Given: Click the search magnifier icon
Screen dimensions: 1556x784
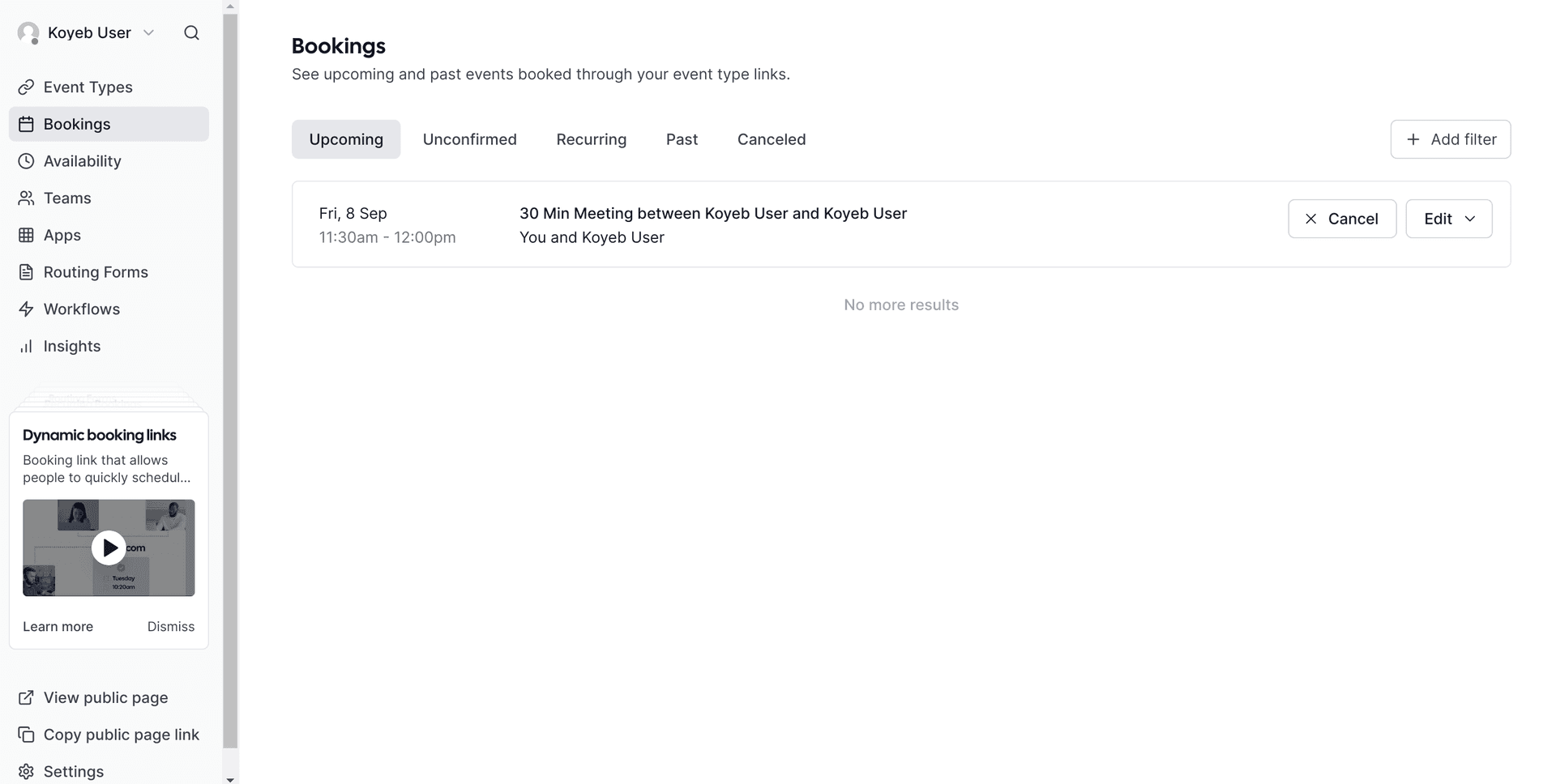Looking at the screenshot, I should tap(191, 32).
